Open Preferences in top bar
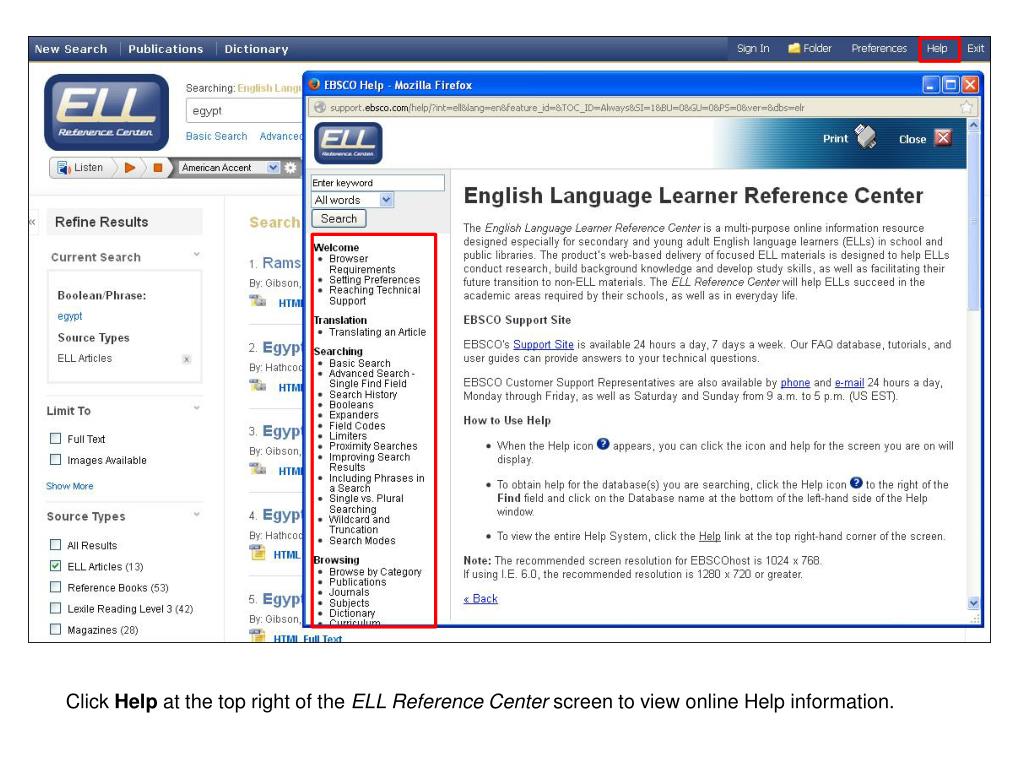This screenshot has height=768, width=1024. coord(879,48)
